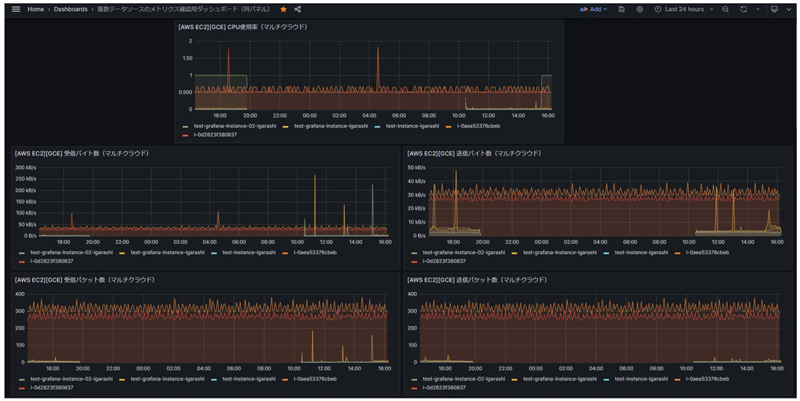Click blue legend swatch in 受信パケット数 panel
The image size is (800, 401).
[214, 380]
